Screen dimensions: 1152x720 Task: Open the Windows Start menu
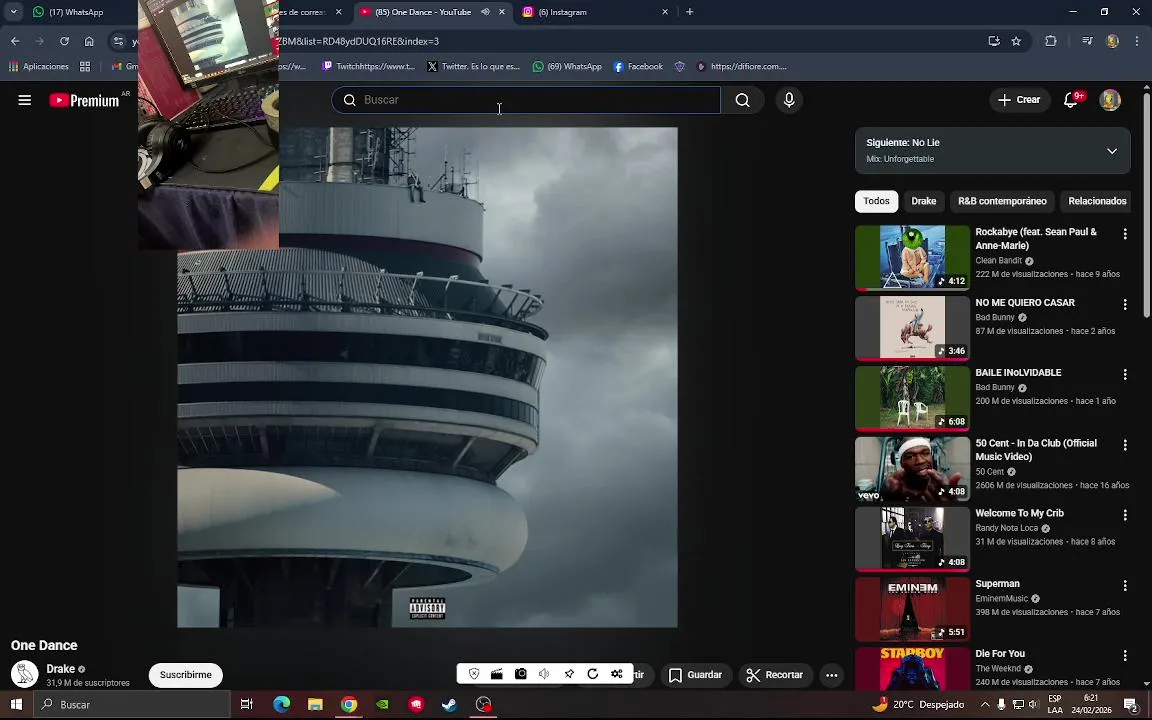(x=15, y=704)
